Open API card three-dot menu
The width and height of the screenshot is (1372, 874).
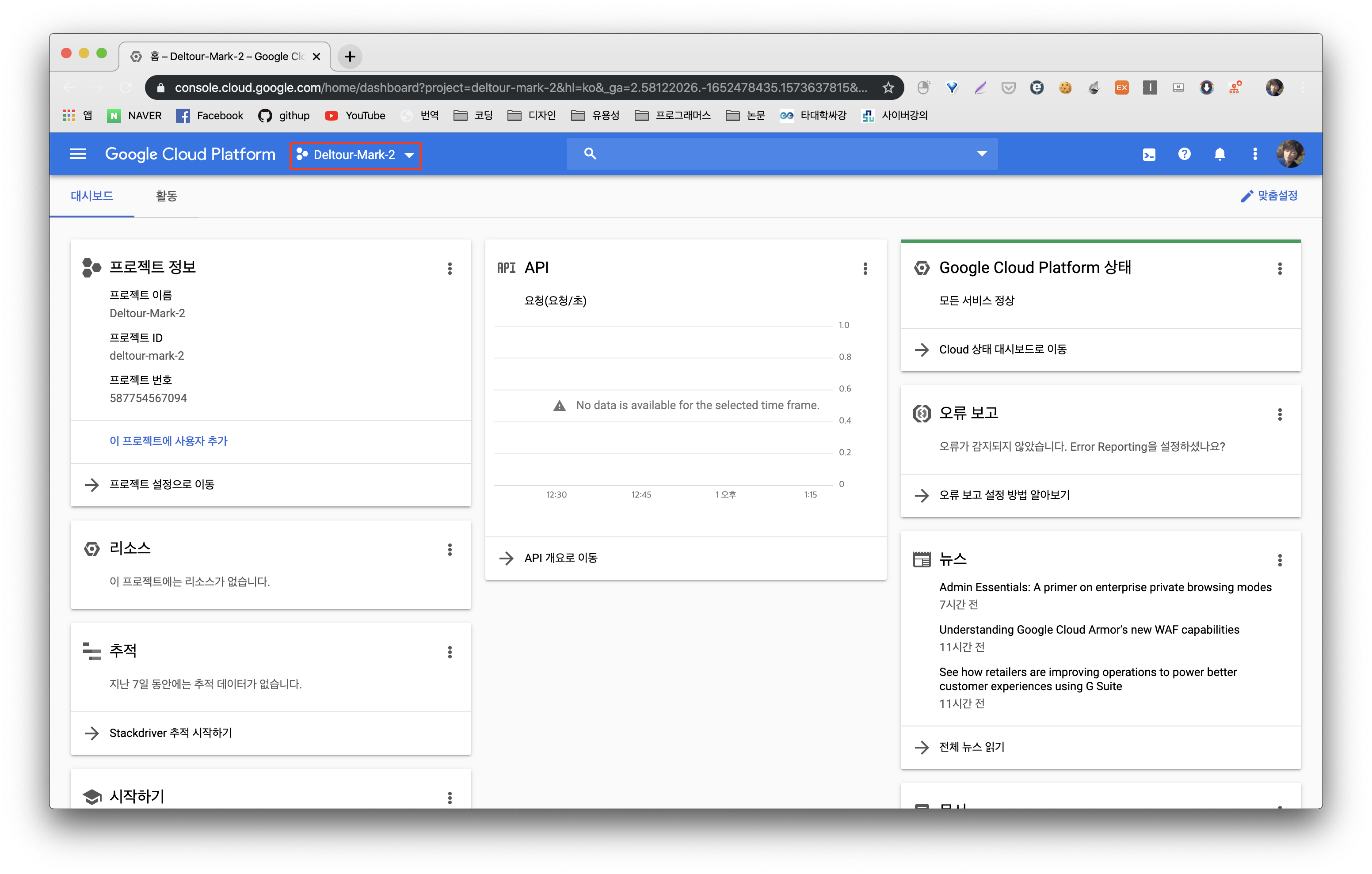pyautogui.click(x=865, y=268)
